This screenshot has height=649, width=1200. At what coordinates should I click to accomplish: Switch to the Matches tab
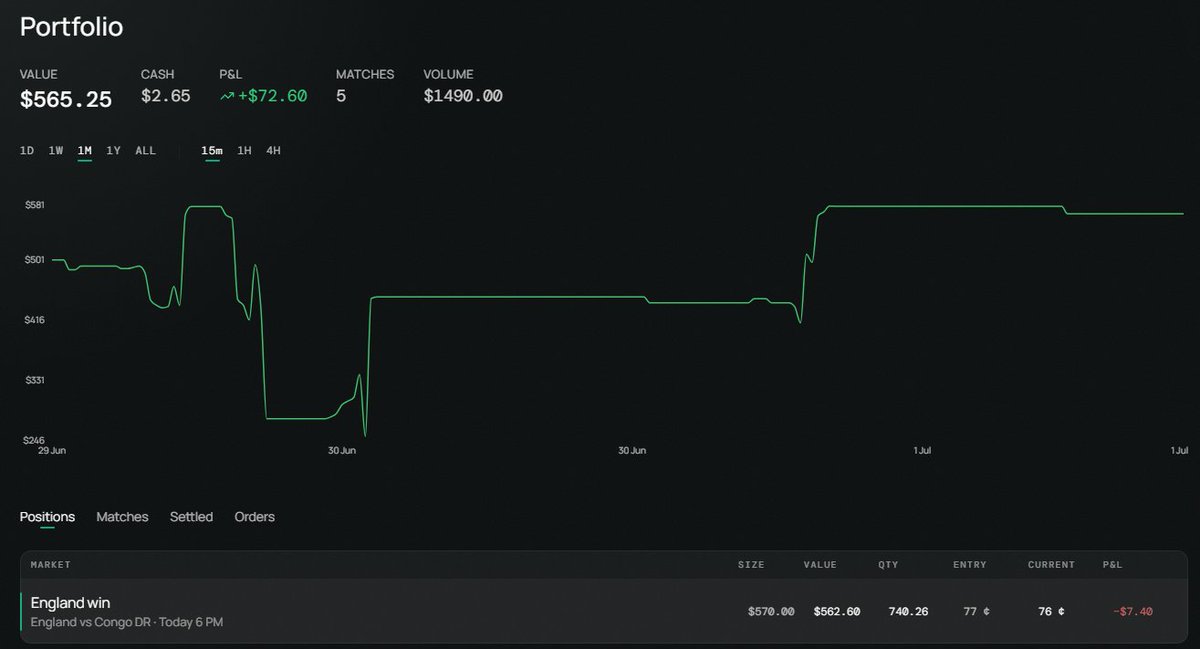click(x=122, y=517)
